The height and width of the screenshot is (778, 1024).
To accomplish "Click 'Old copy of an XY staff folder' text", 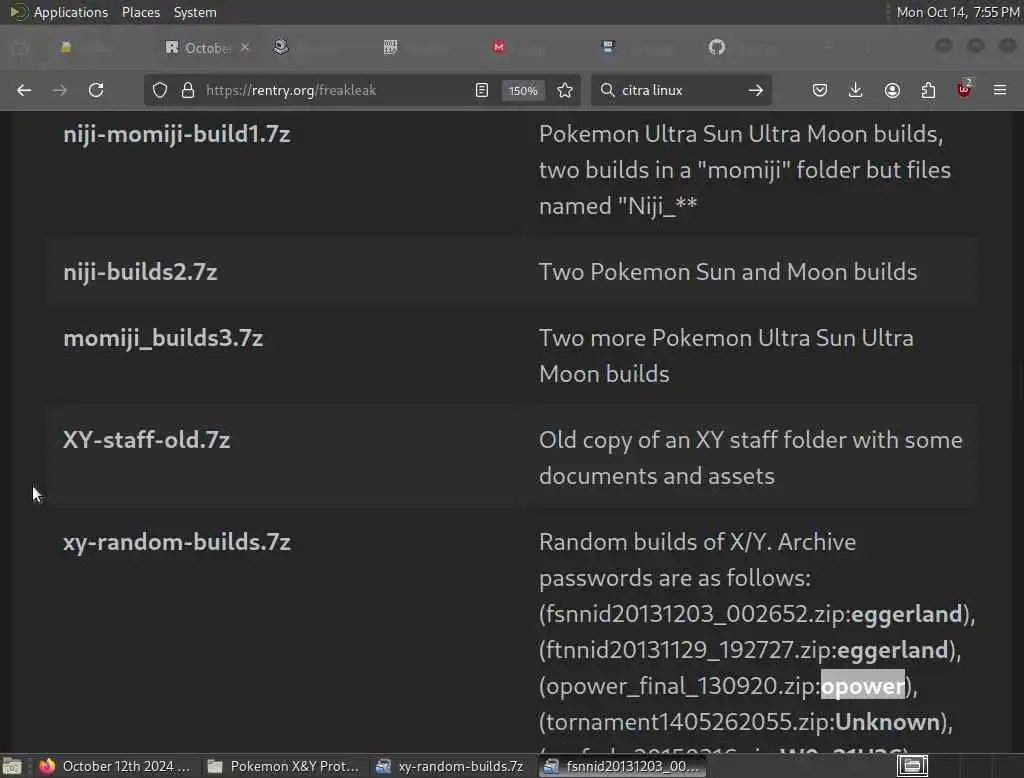I will point(693,440).
